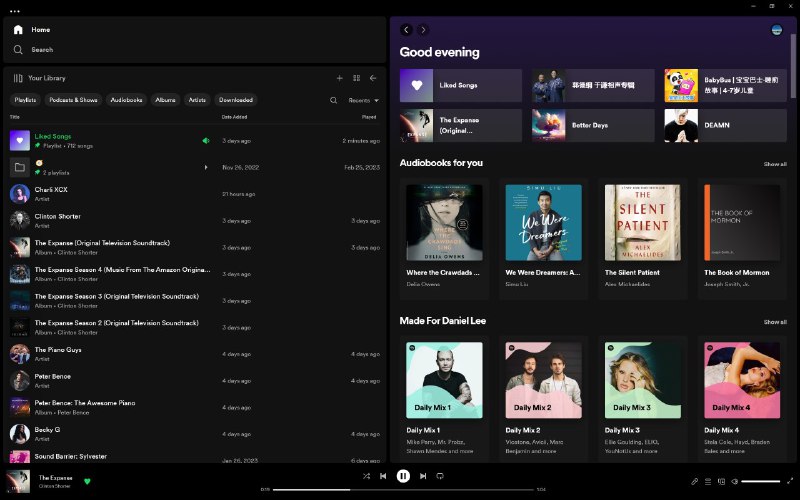
Task: Open Daily Mix 1 playlist card
Action: [x=444, y=398]
